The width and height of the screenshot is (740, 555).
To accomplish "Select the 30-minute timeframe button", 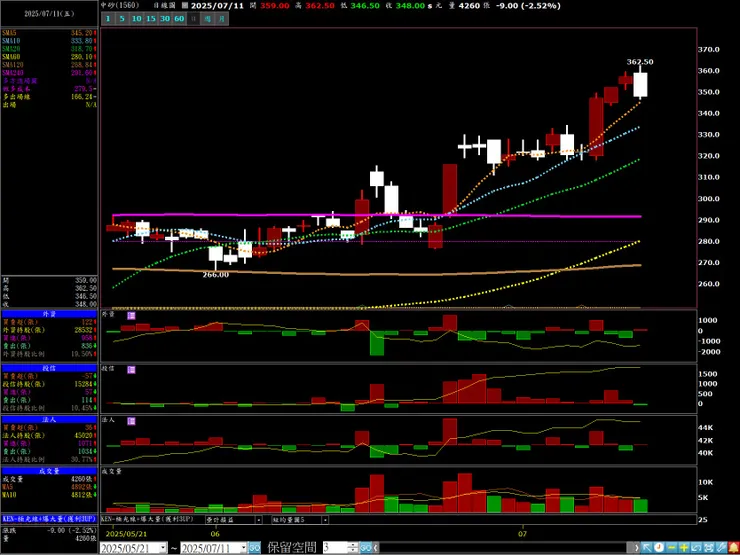I will click(x=165, y=18).
